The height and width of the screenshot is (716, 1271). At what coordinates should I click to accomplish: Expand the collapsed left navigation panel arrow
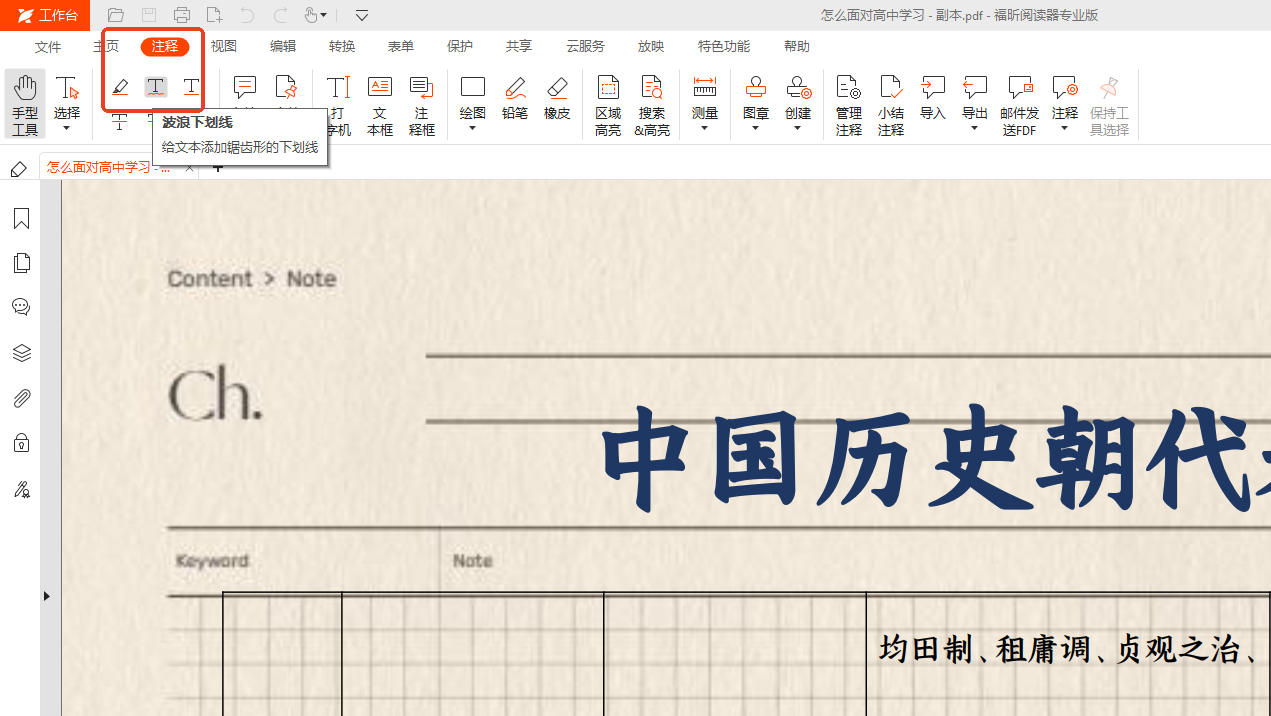pos(47,596)
